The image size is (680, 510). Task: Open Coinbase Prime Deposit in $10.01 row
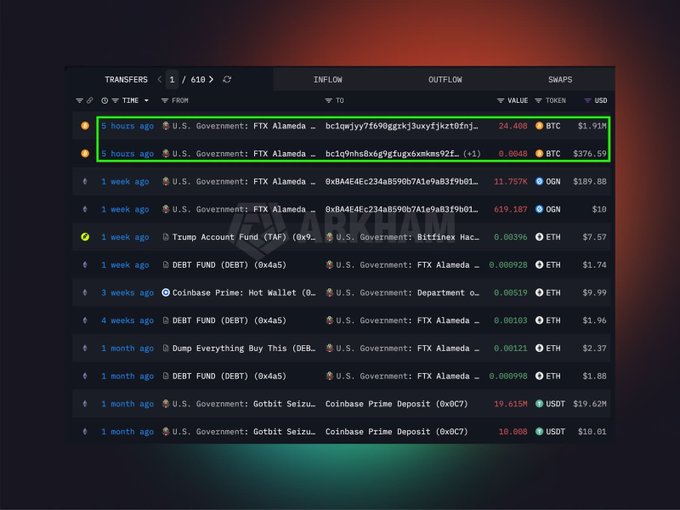(396, 432)
